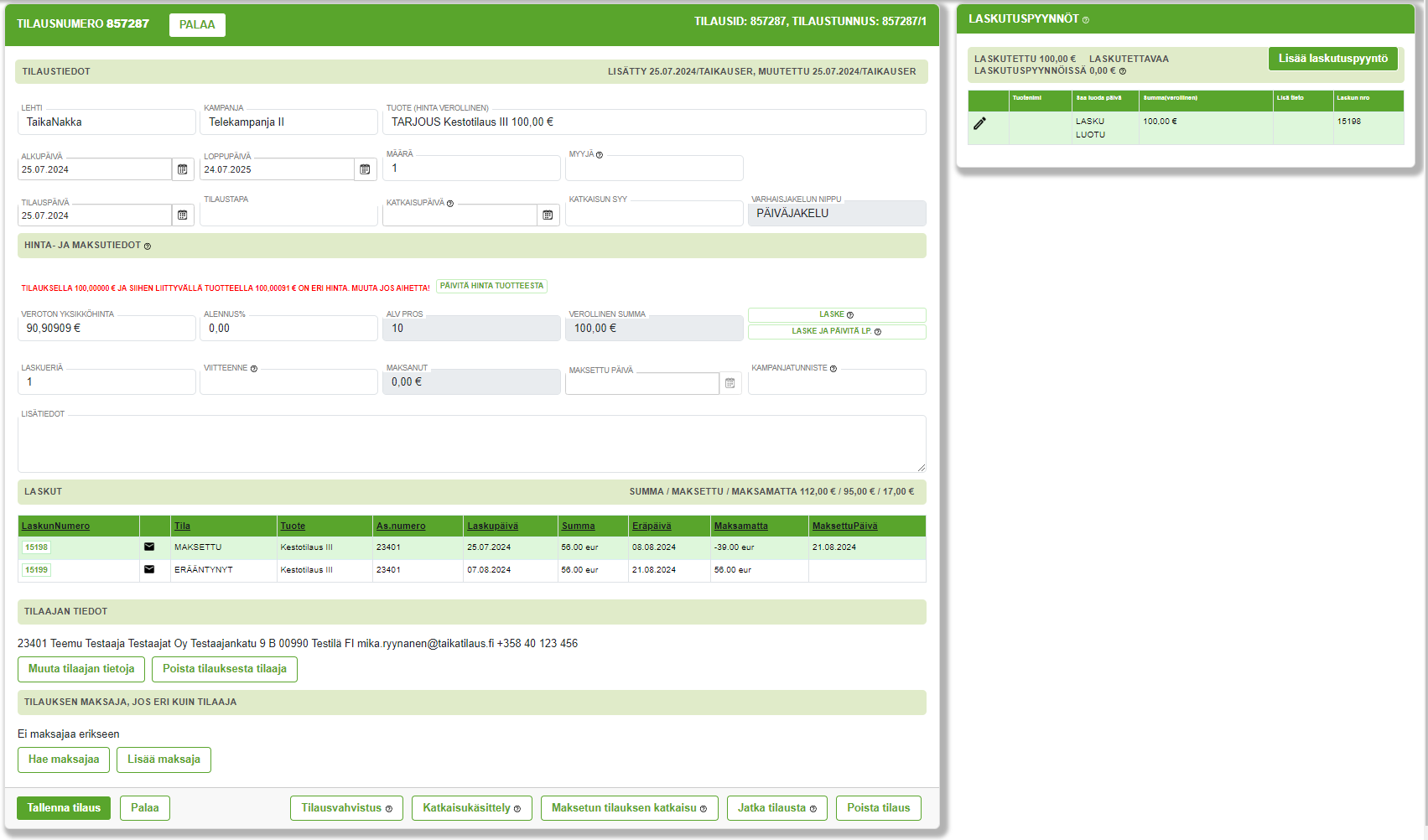
Task: Click help icon next to Kampanjatunniste label
Action: 833,369
